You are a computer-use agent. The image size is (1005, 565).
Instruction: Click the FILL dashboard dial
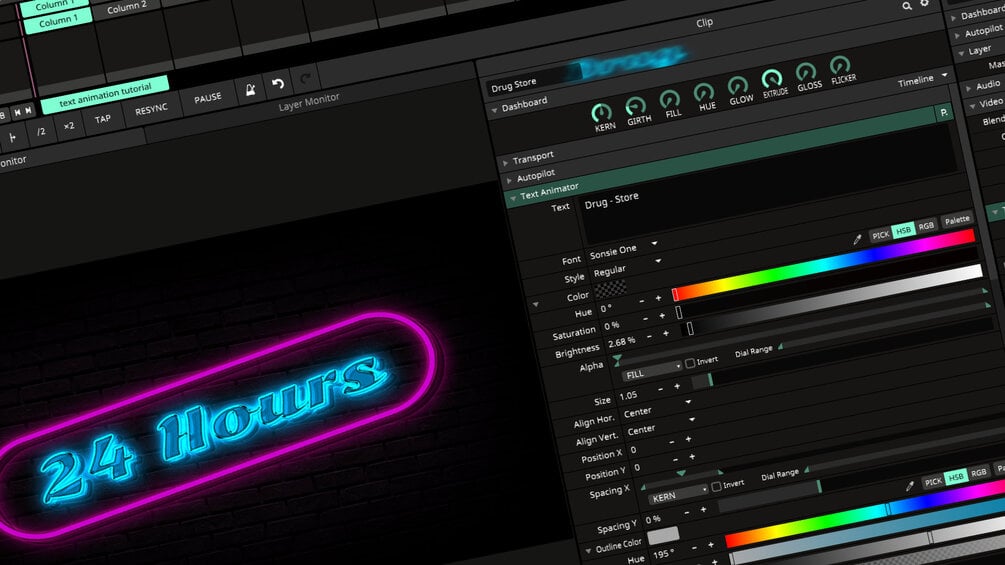point(670,100)
